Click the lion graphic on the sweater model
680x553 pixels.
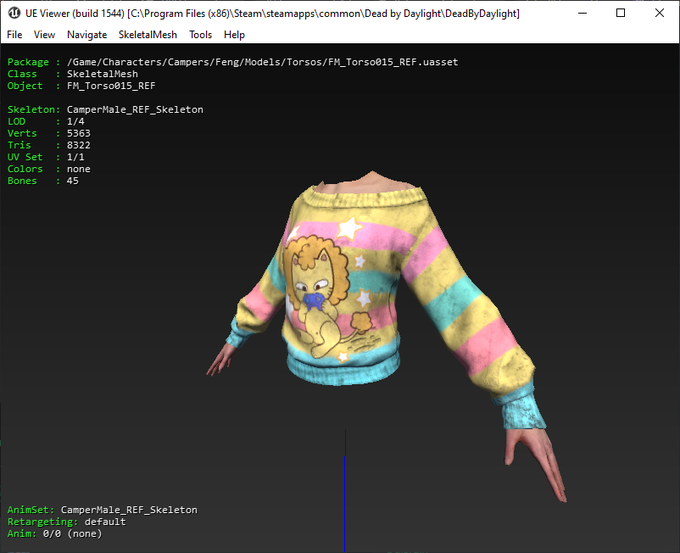[323, 295]
